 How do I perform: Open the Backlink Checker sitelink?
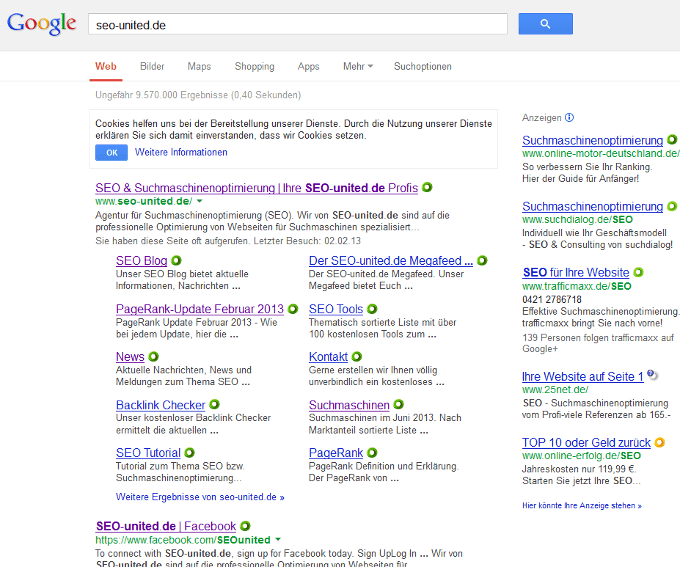point(160,405)
